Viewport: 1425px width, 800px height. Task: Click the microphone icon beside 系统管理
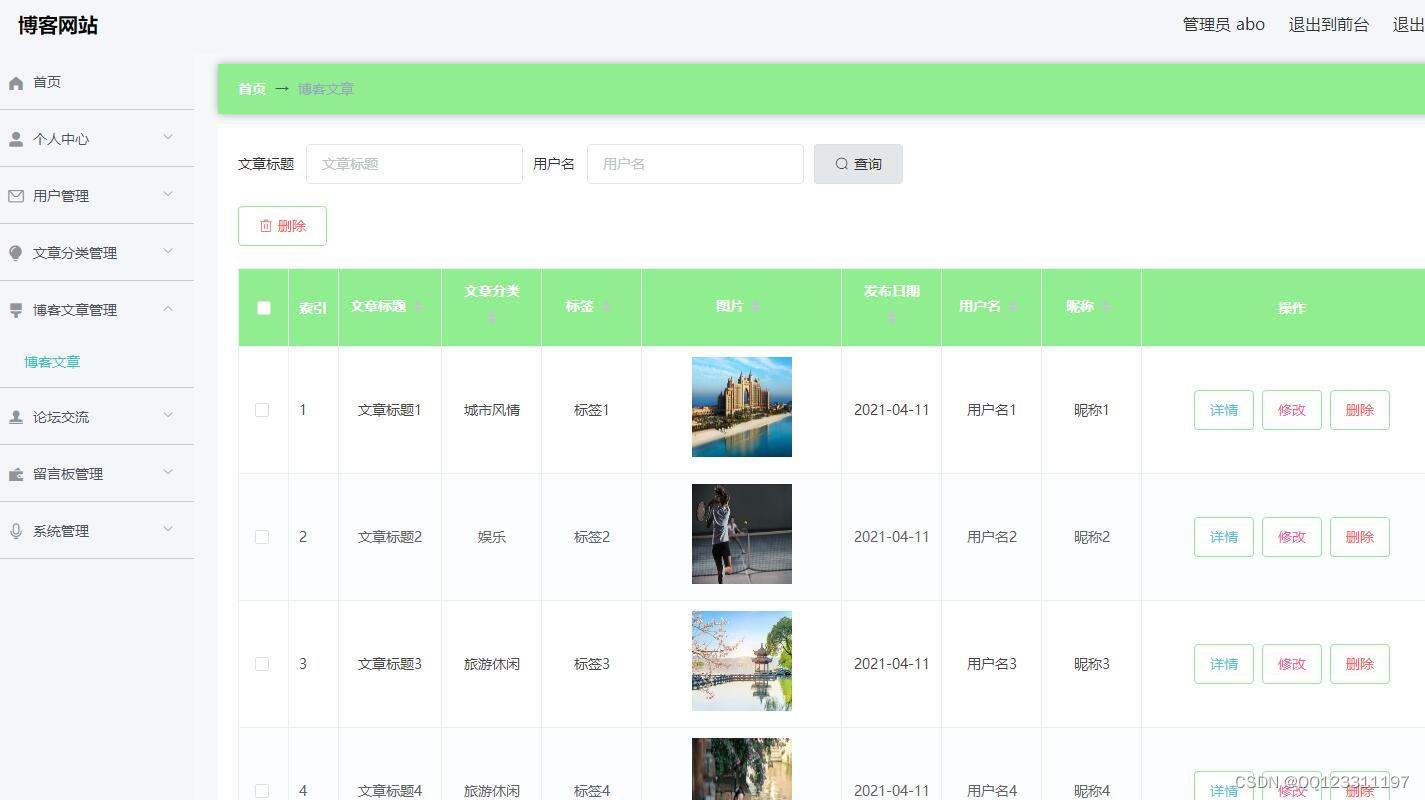(16, 531)
